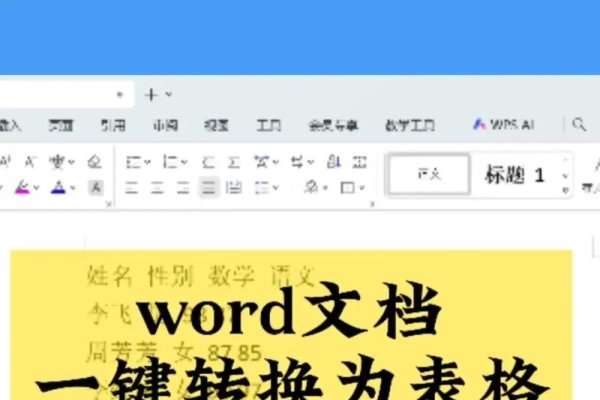Expand the line spacing dropdown arrow

[x=276, y=188]
